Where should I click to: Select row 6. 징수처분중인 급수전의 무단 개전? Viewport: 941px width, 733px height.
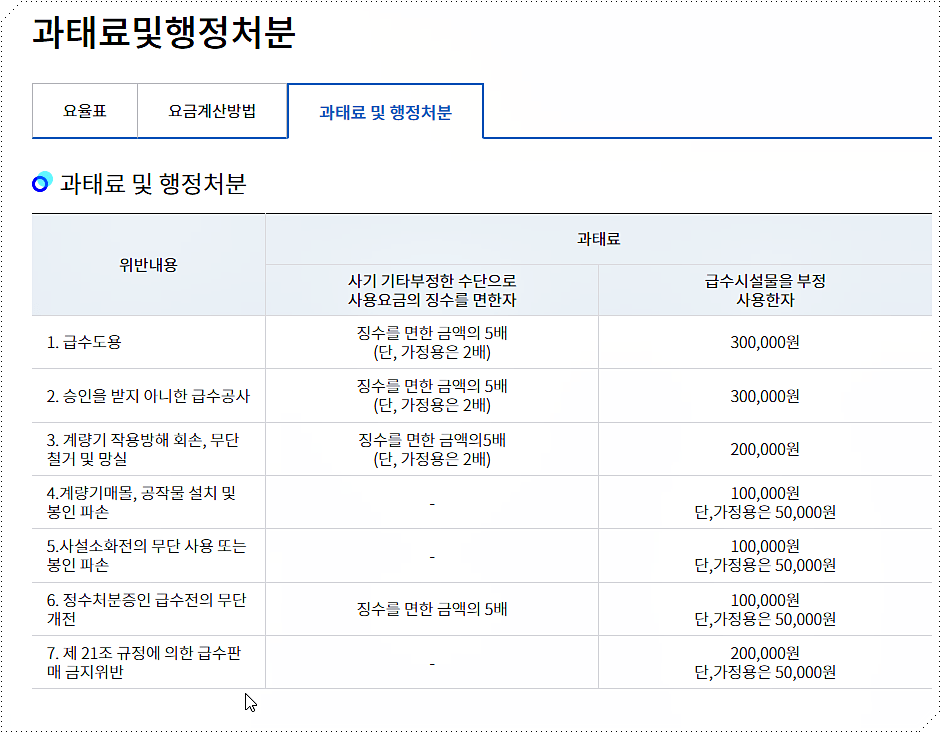click(x=480, y=609)
